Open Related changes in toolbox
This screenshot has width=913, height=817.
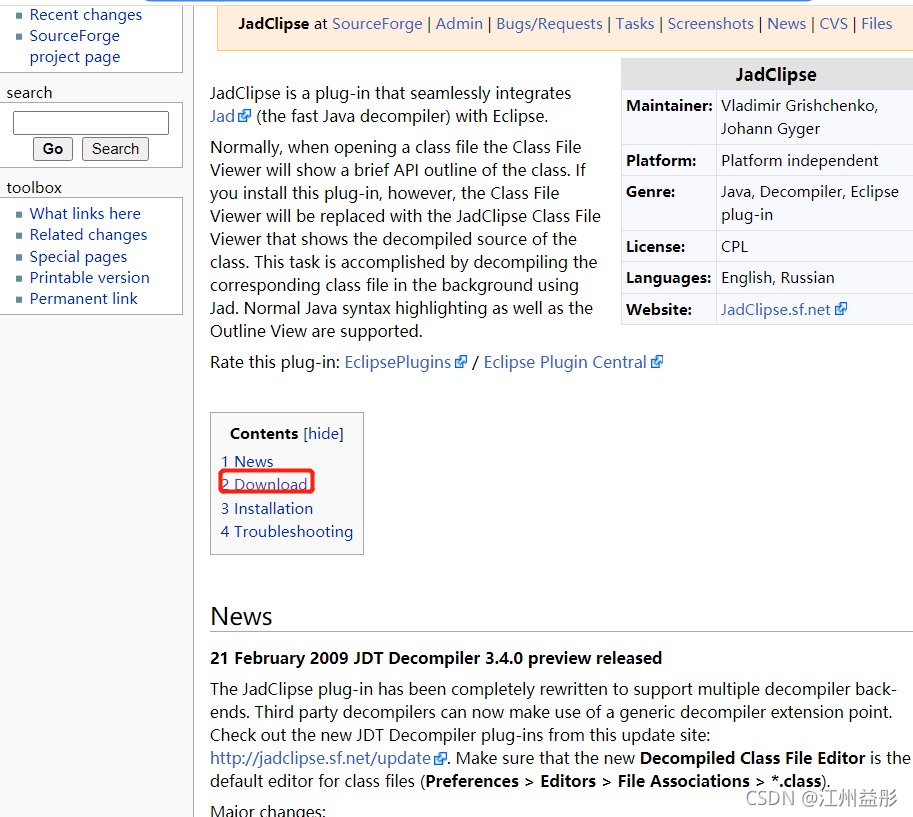[x=89, y=235]
